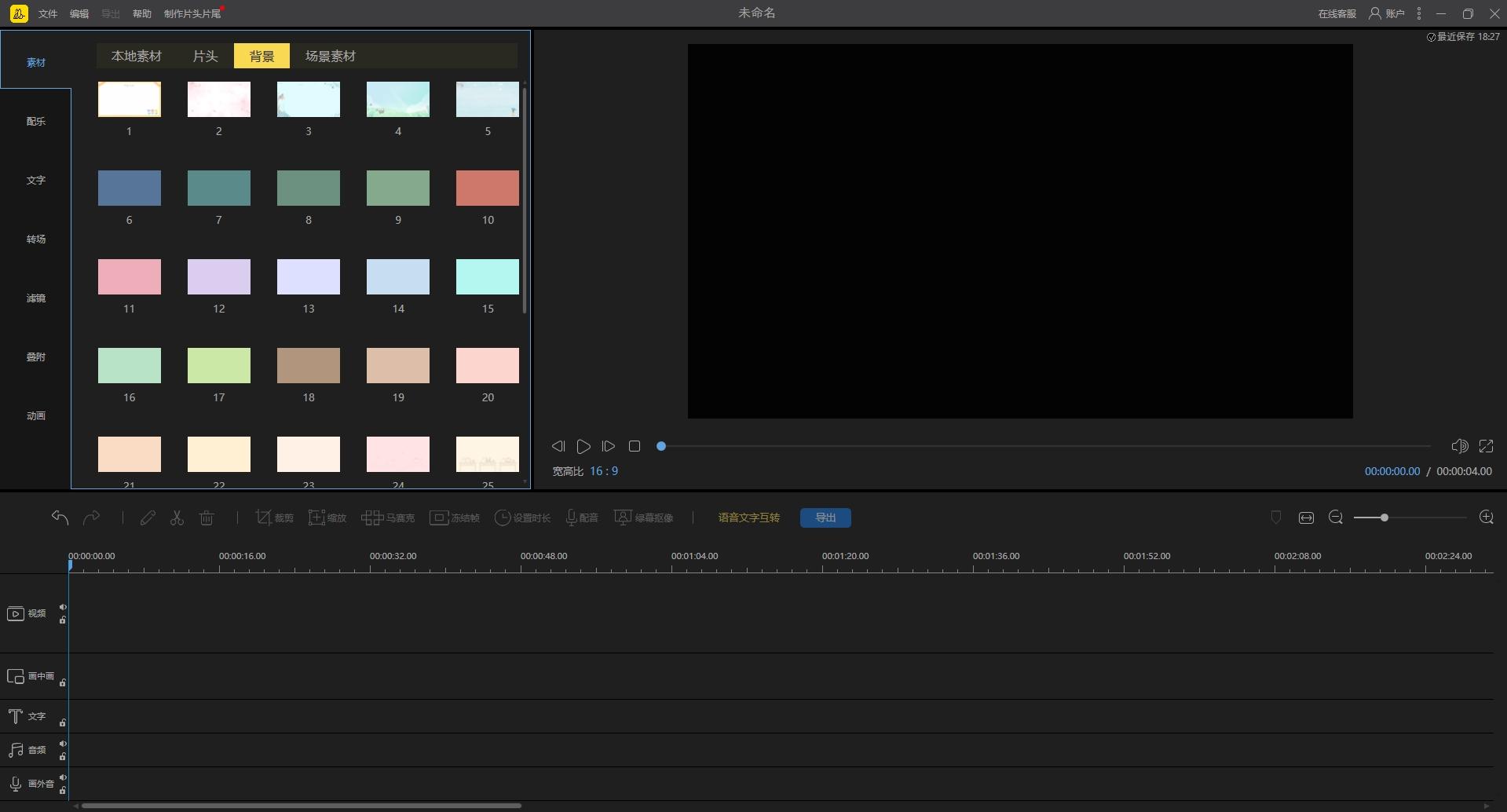Lock the 音频 audio track

63,757
